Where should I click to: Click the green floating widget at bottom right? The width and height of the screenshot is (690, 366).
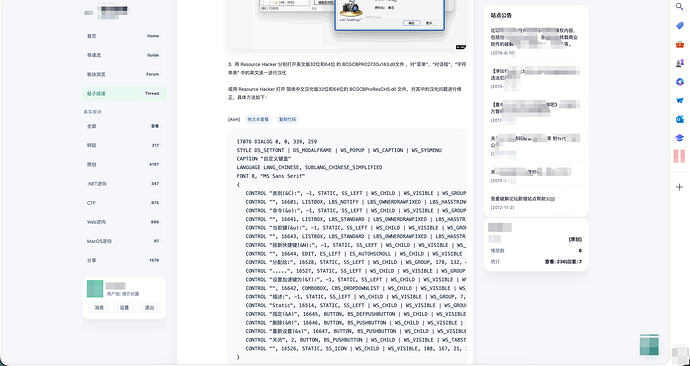(x=650, y=344)
